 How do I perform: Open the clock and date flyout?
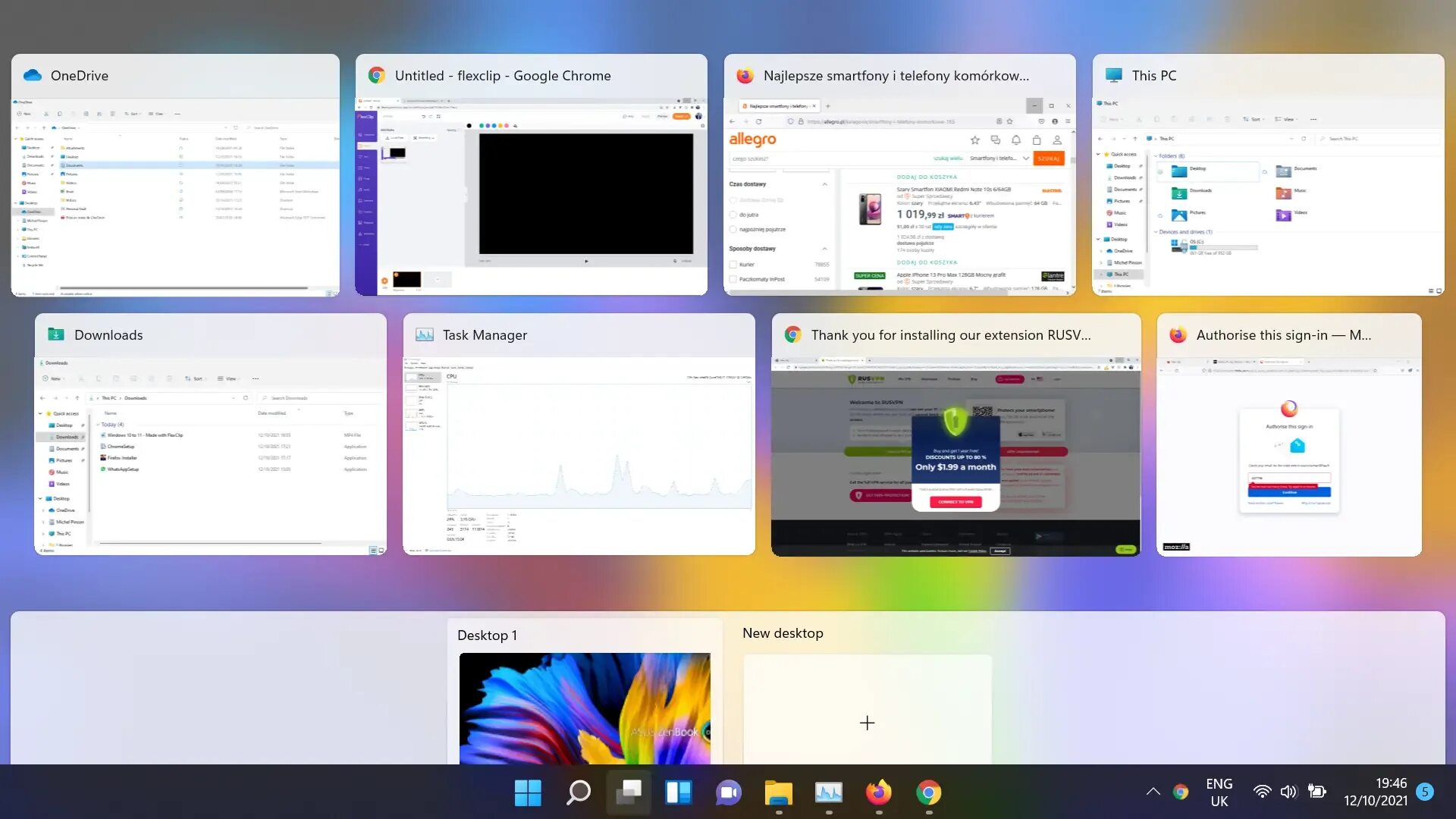1375,792
